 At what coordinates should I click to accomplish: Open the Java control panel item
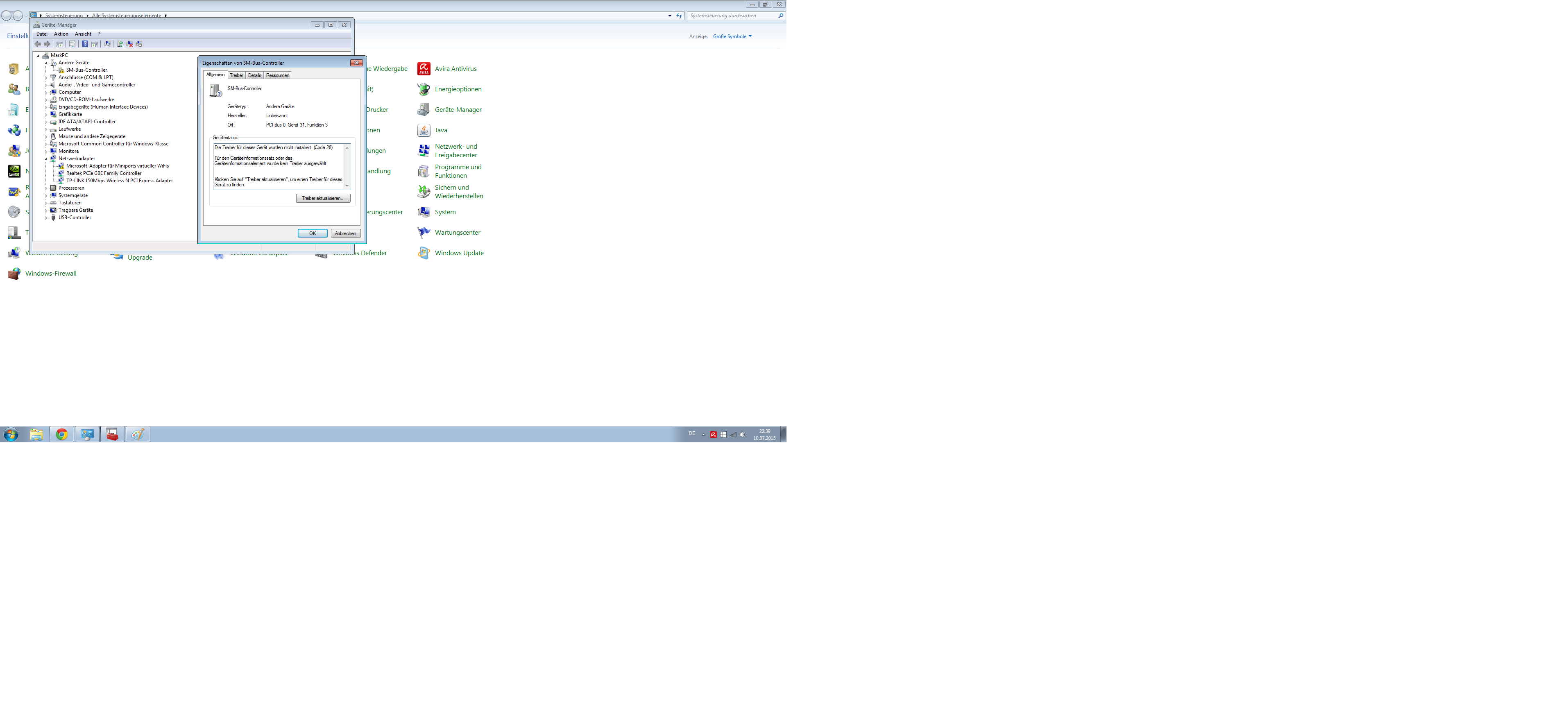point(441,130)
